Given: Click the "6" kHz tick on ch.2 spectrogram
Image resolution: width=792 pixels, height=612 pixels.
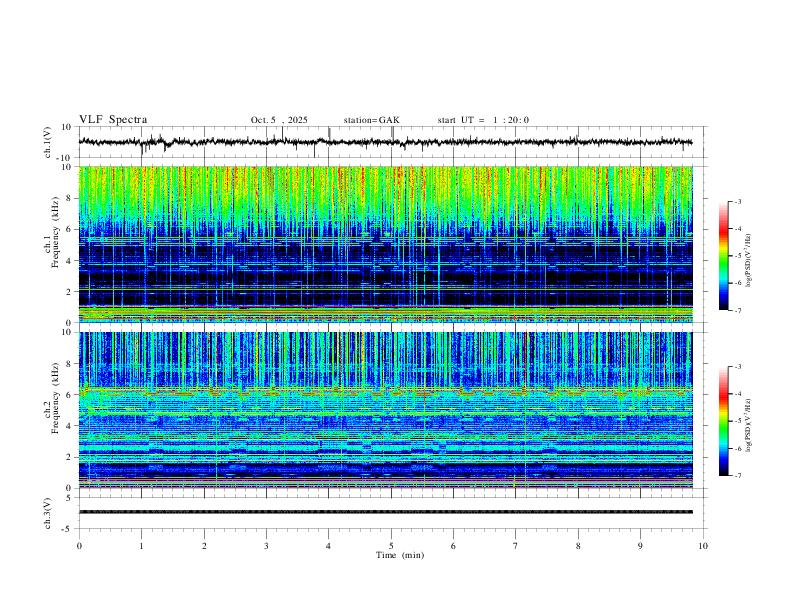Looking at the screenshot, I should coord(69,395).
